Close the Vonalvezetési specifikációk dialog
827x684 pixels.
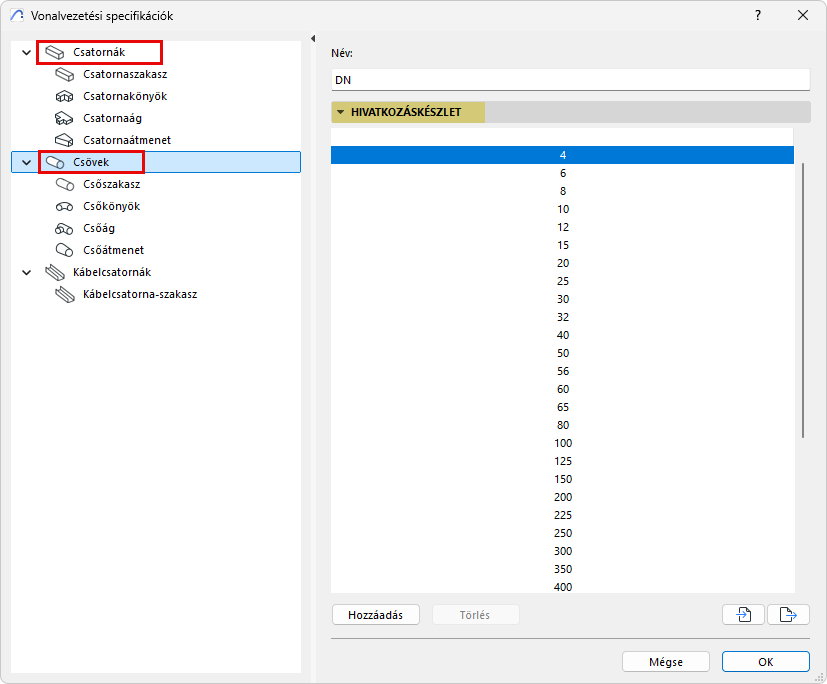[803, 15]
